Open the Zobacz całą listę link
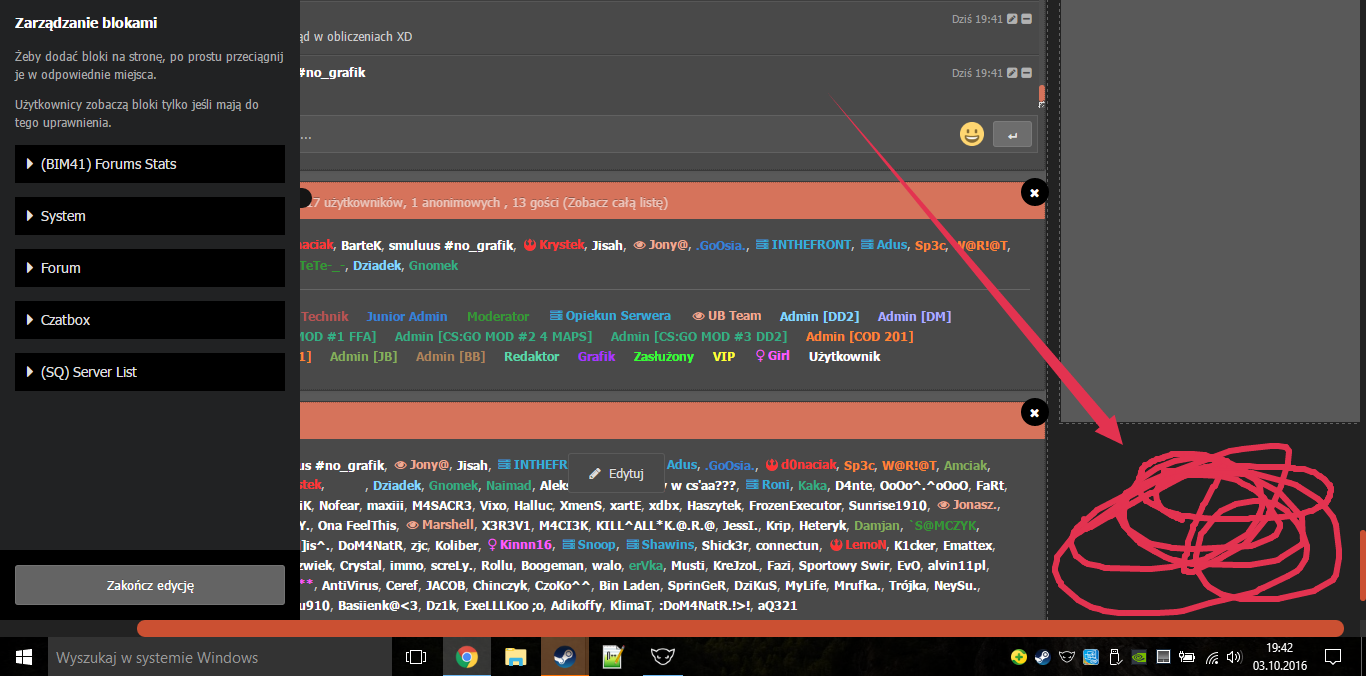The width and height of the screenshot is (1366, 676). click(x=615, y=202)
